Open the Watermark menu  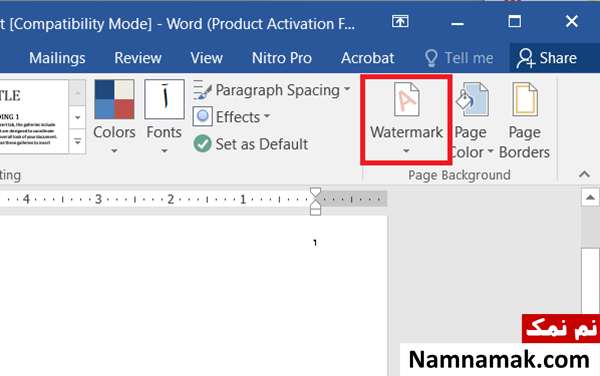coord(406,119)
